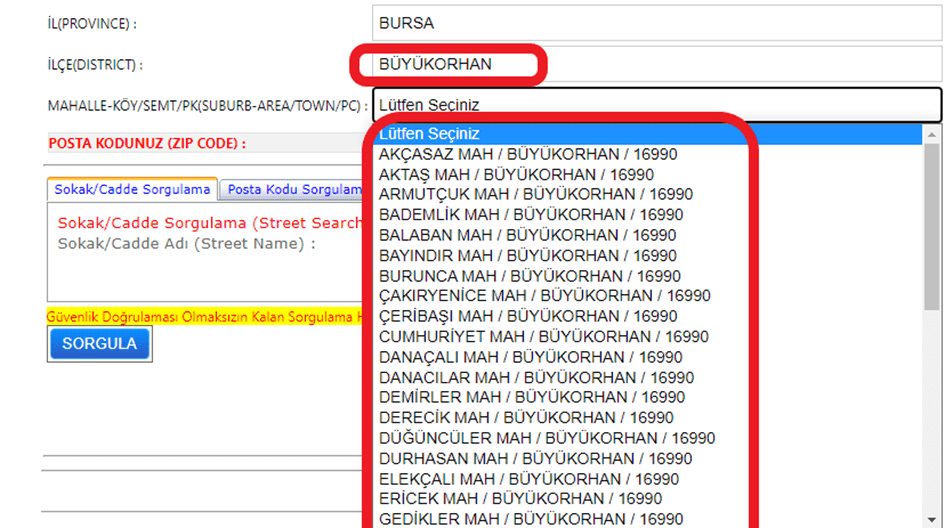The width and height of the screenshot is (945, 528).
Task: Switch to the Sokak/Cadde Sorgulama tab
Action: 132,189
